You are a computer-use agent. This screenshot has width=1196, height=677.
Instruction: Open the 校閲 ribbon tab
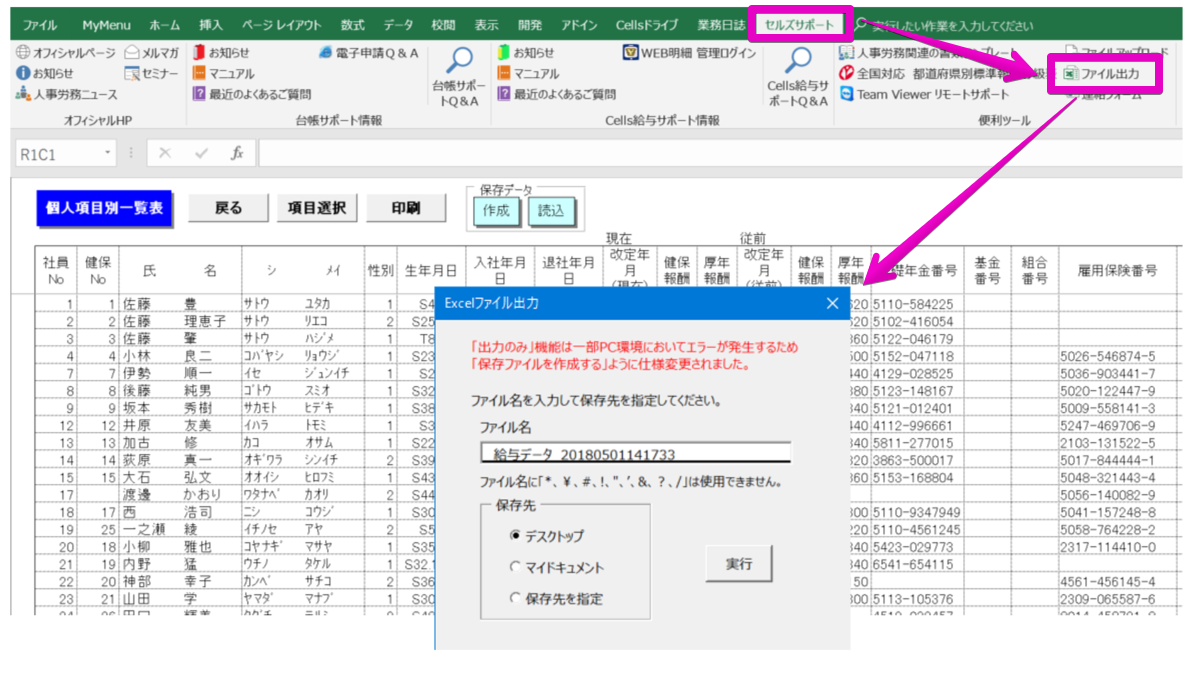443,25
